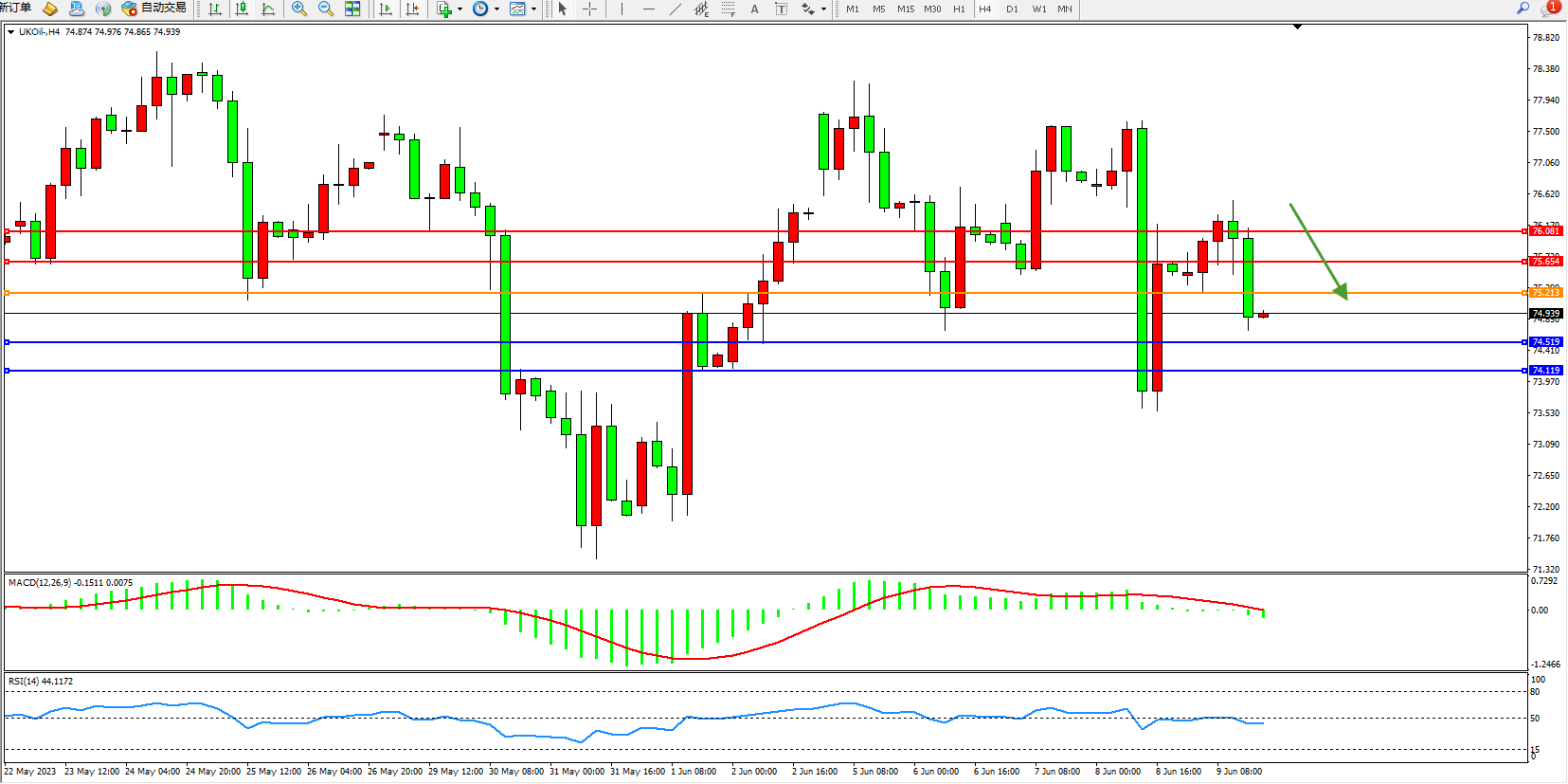This screenshot has height=784, width=1568.
Task: Click the orange 75.213 price level label
Action: pyautogui.click(x=1545, y=293)
